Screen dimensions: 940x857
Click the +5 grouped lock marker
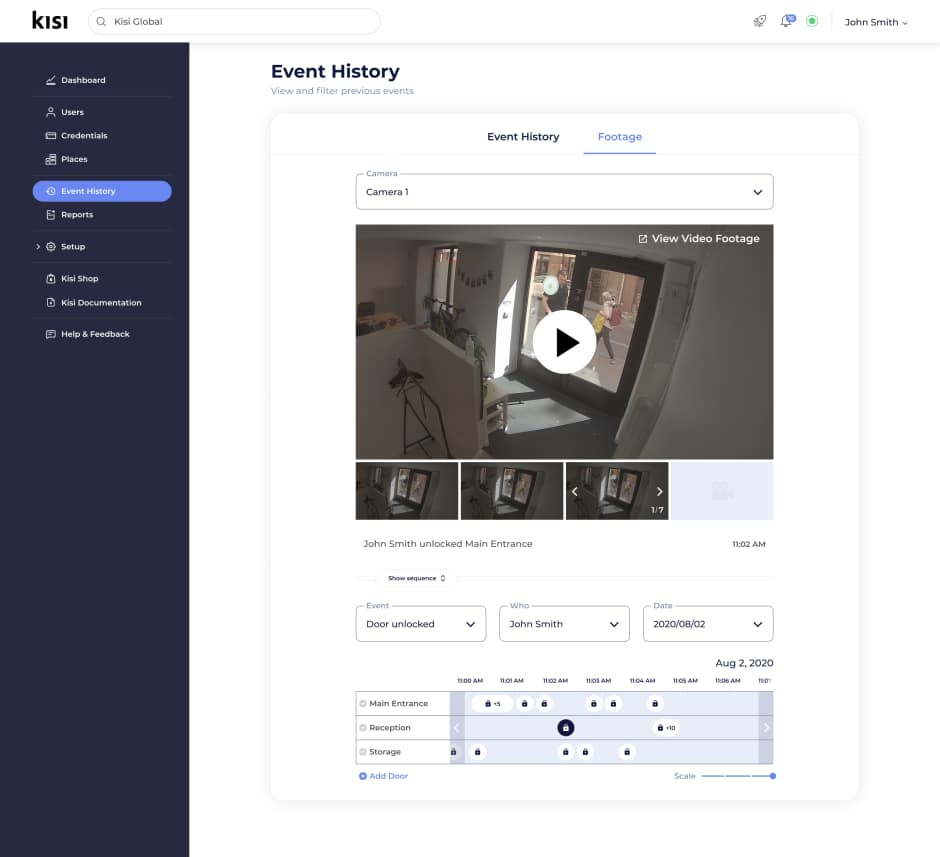click(x=492, y=704)
